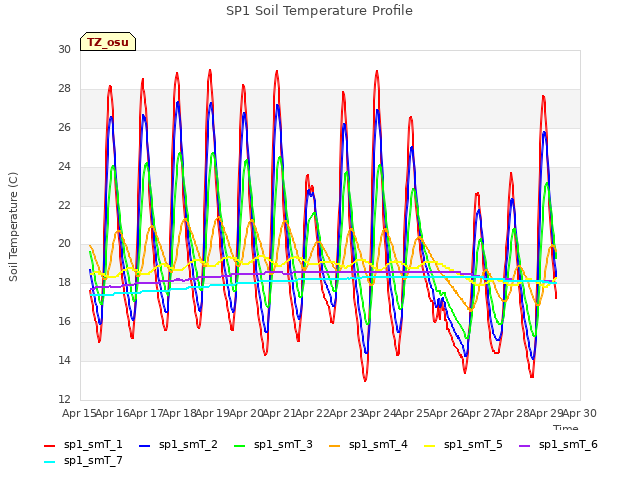Click the orange sp1_smT_4 legend swatch
The height and width of the screenshot is (480, 640).
pyautogui.click(x=335, y=446)
